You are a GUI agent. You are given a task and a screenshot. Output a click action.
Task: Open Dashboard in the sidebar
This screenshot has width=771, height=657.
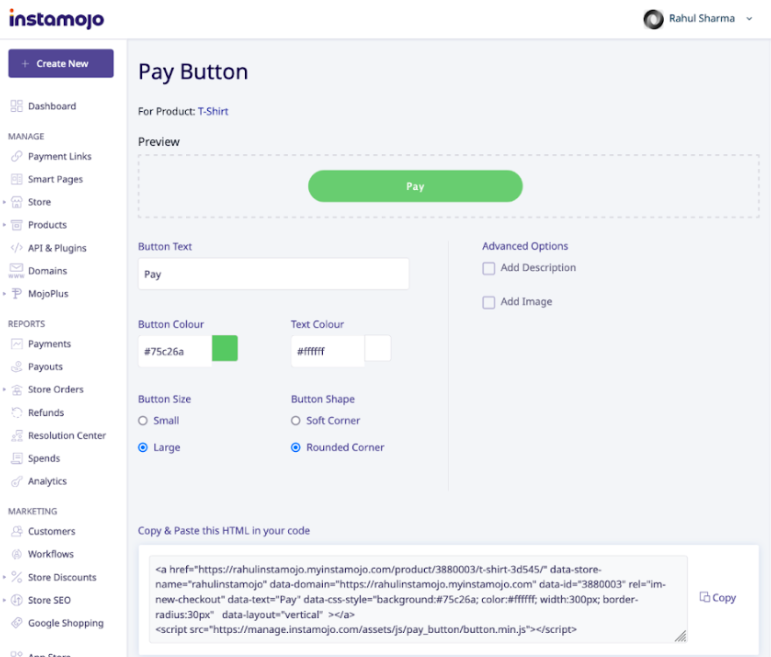coord(52,106)
